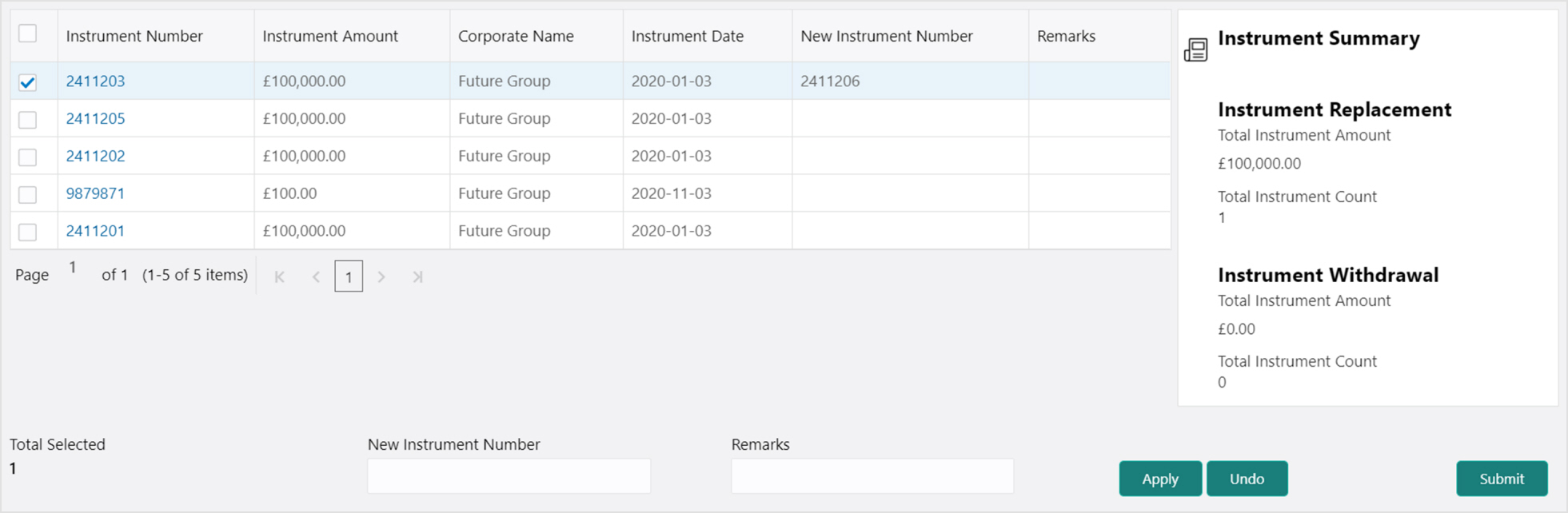The width and height of the screenshot is (1568, 513).
Task: Select page 1 pagination box
Action: click(349, 276)
